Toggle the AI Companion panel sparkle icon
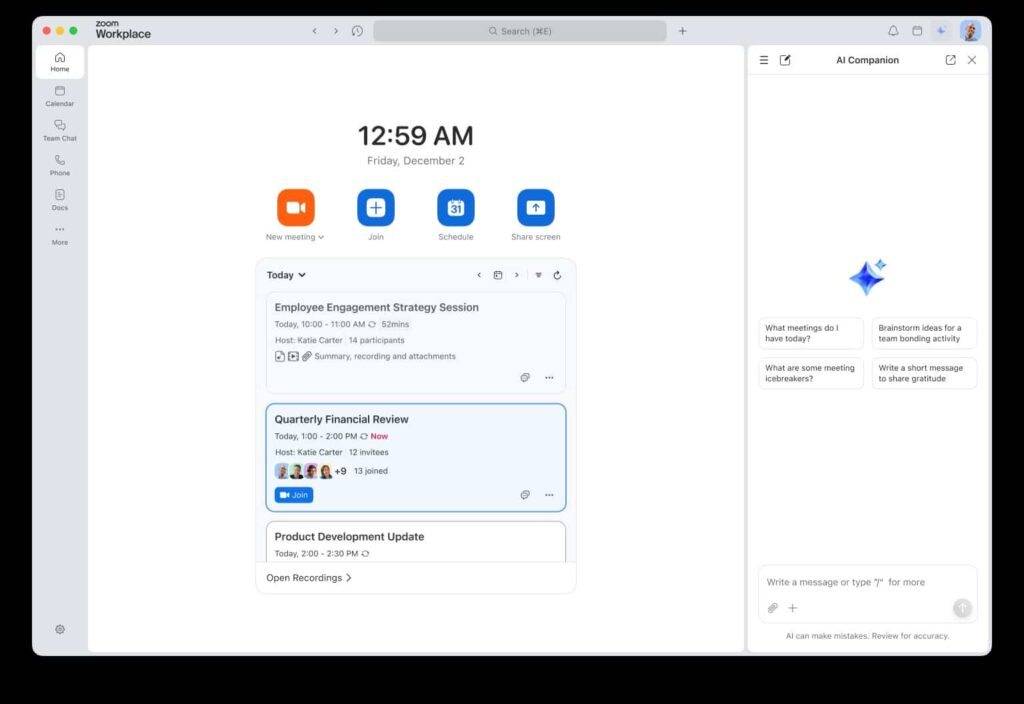The width and height of the screenshot is (1024, 704). (941, 31)
